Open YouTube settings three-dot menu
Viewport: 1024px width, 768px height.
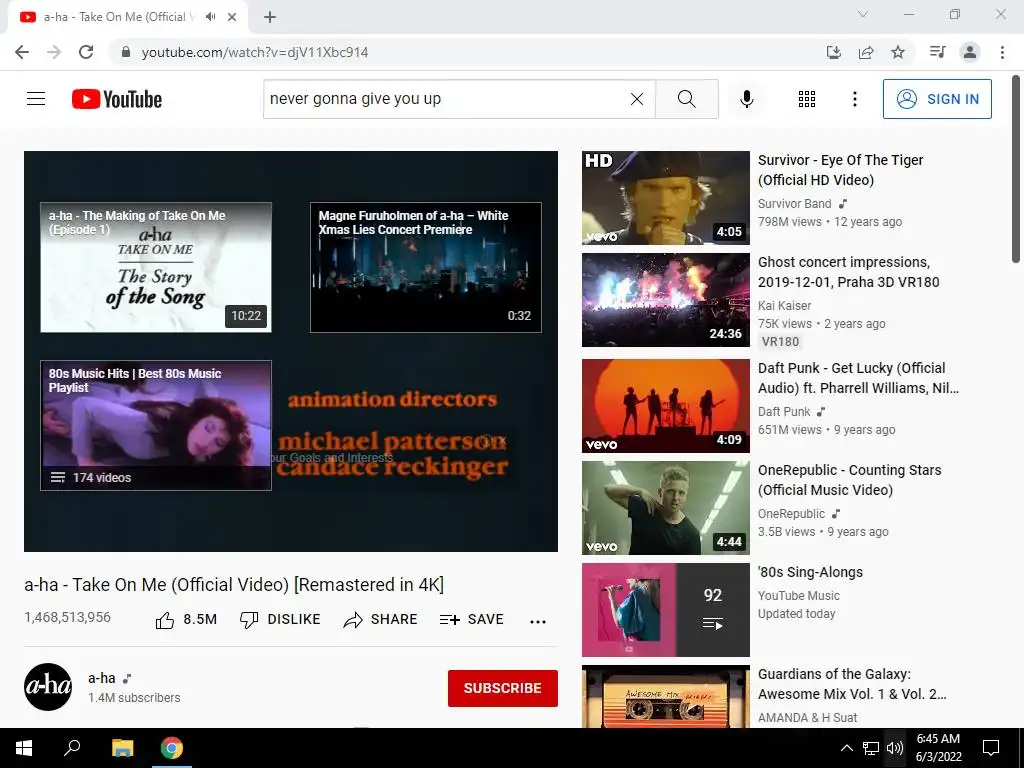tap(854, 99)
